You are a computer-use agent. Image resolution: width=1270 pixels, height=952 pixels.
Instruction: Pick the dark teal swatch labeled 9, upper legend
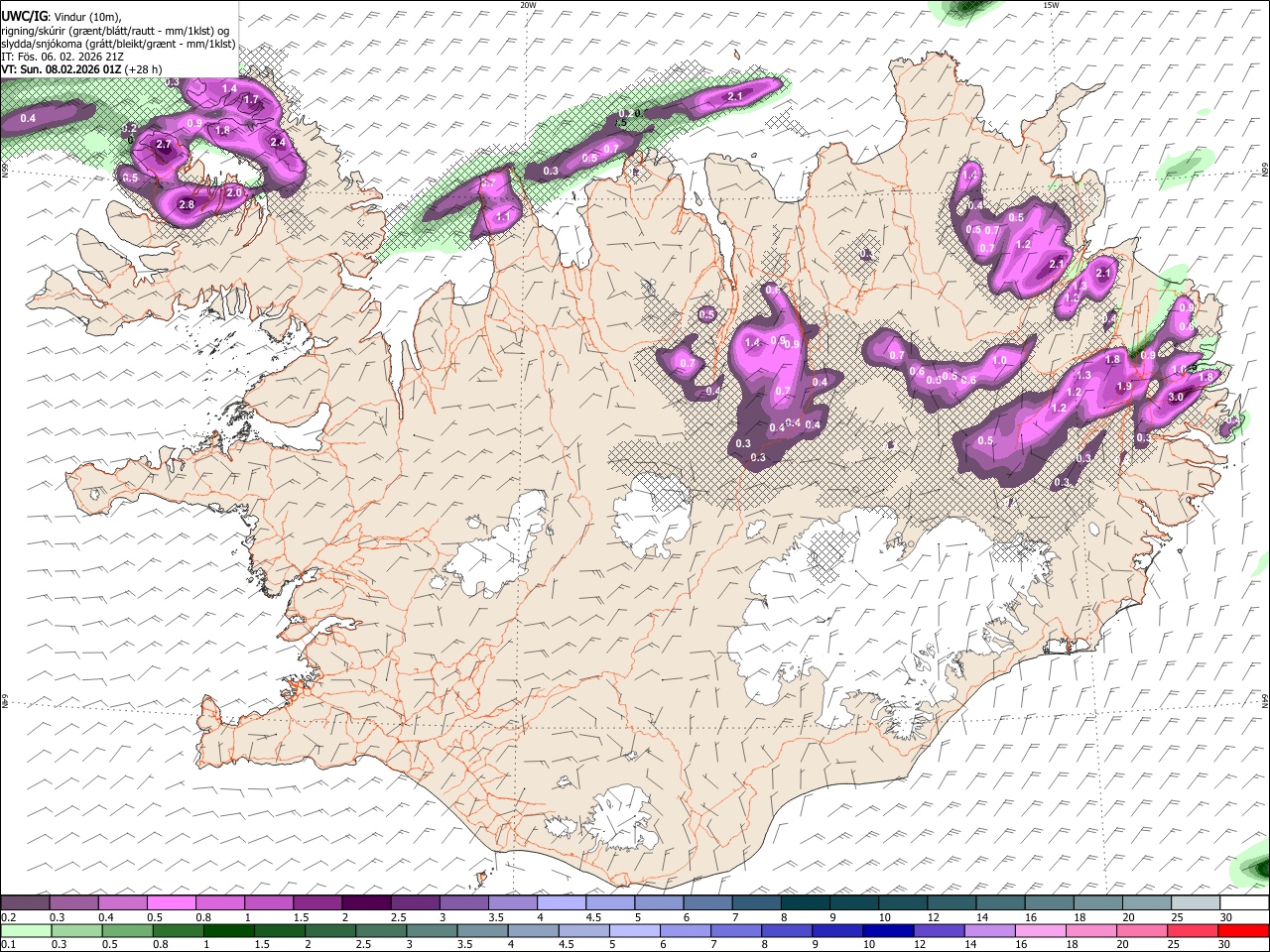(853, 903)
